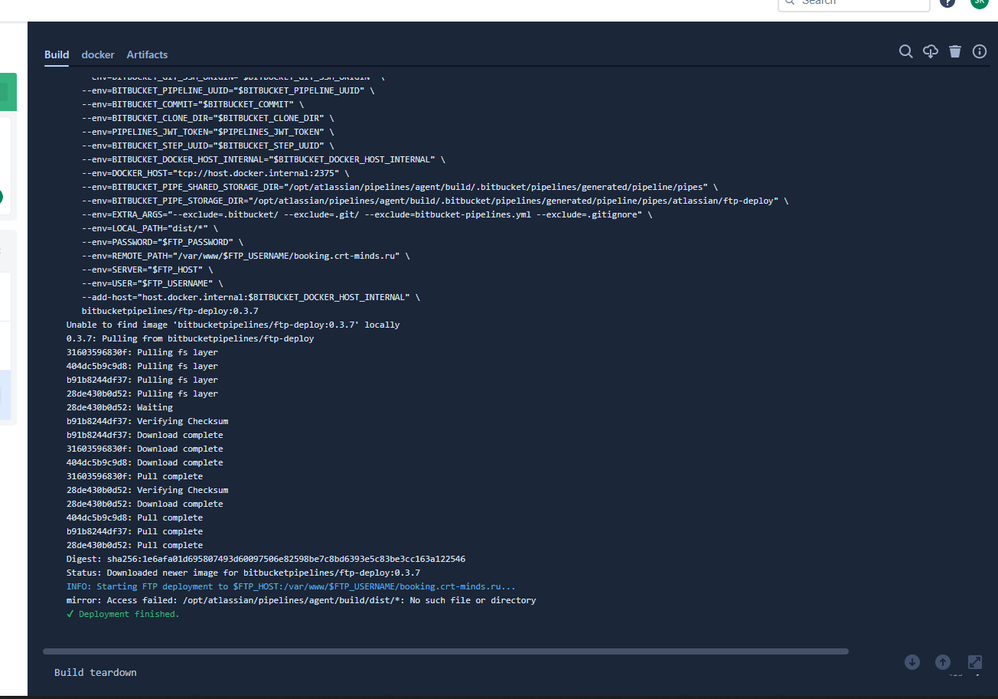
Task: Click the '0.3.7: Pulling from bitbucketpipelines/ftp-deploy' line
Action: [x=190, y=339]
